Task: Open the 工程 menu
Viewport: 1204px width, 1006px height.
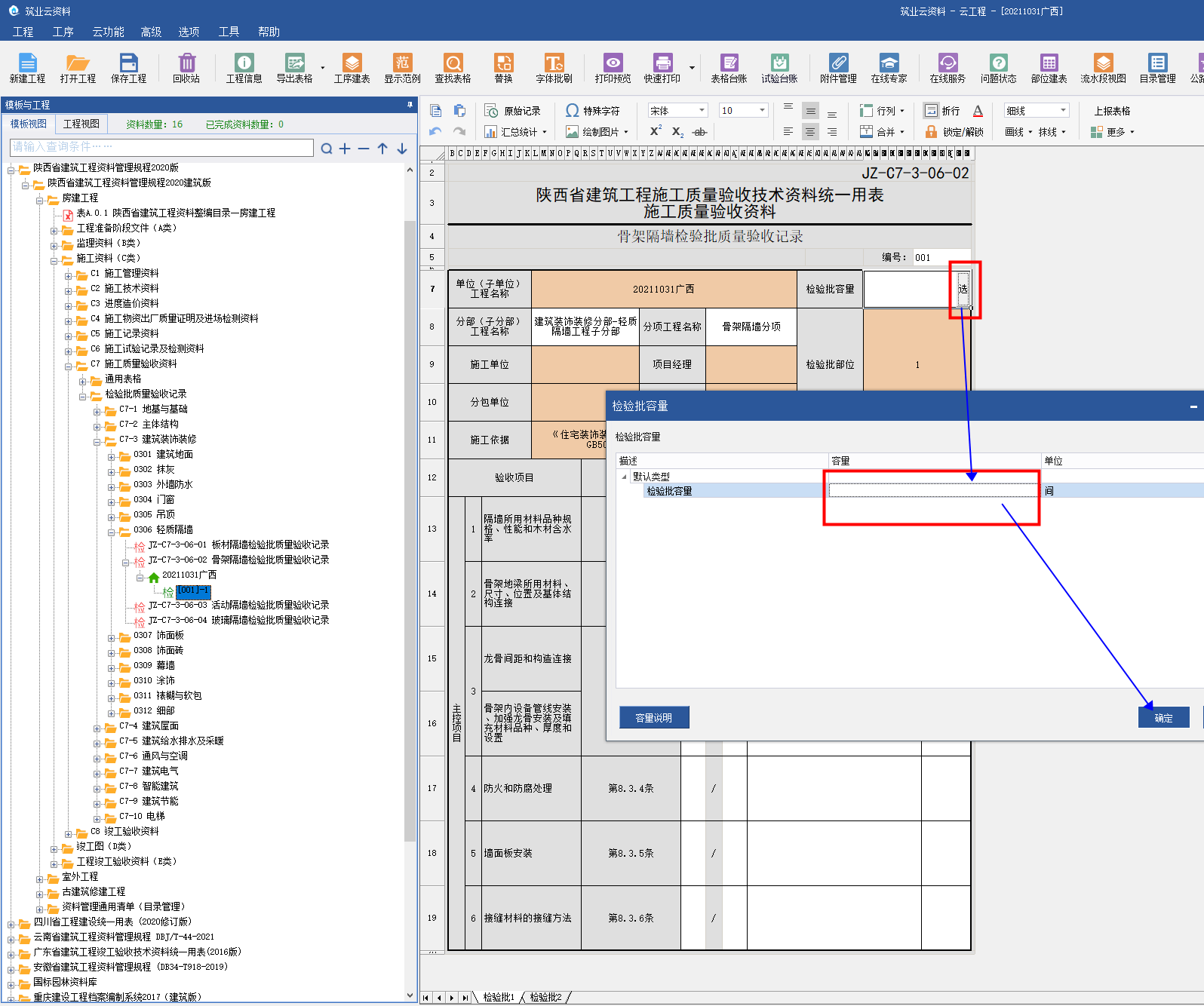Action: tap(23, 32)
